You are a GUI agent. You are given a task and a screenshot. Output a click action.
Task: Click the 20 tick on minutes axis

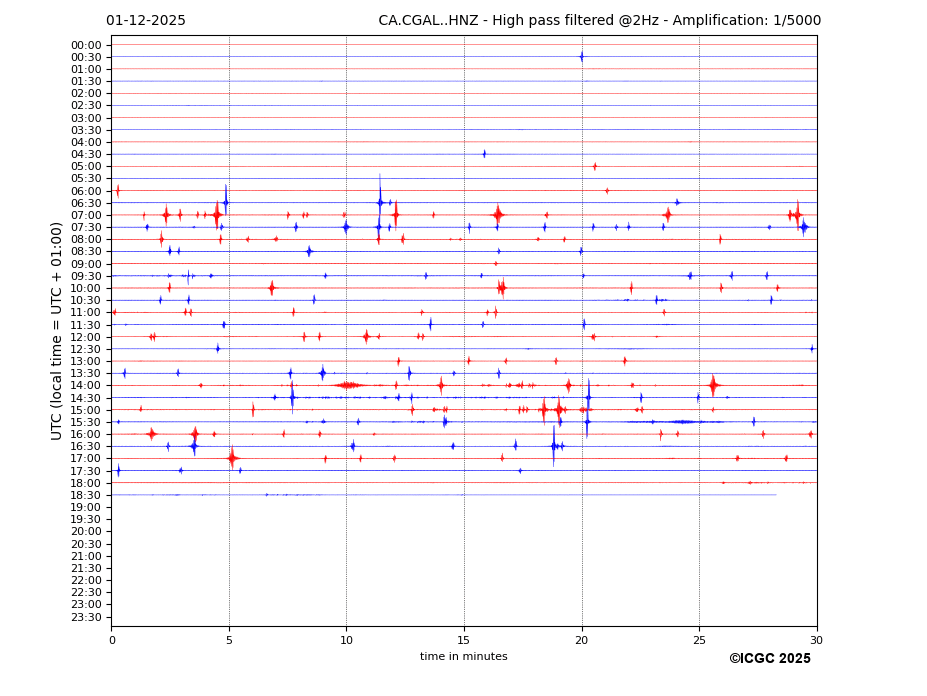tap(582, 639)
